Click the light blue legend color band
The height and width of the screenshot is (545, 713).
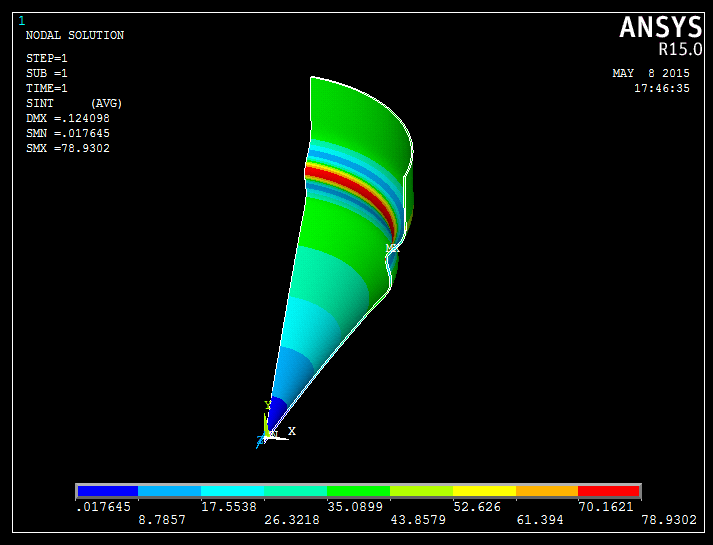170,491
